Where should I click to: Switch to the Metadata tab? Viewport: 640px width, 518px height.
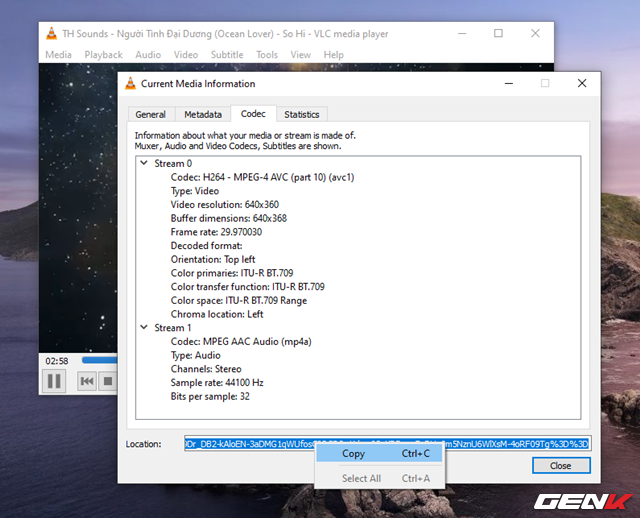[x=203, y=114]
